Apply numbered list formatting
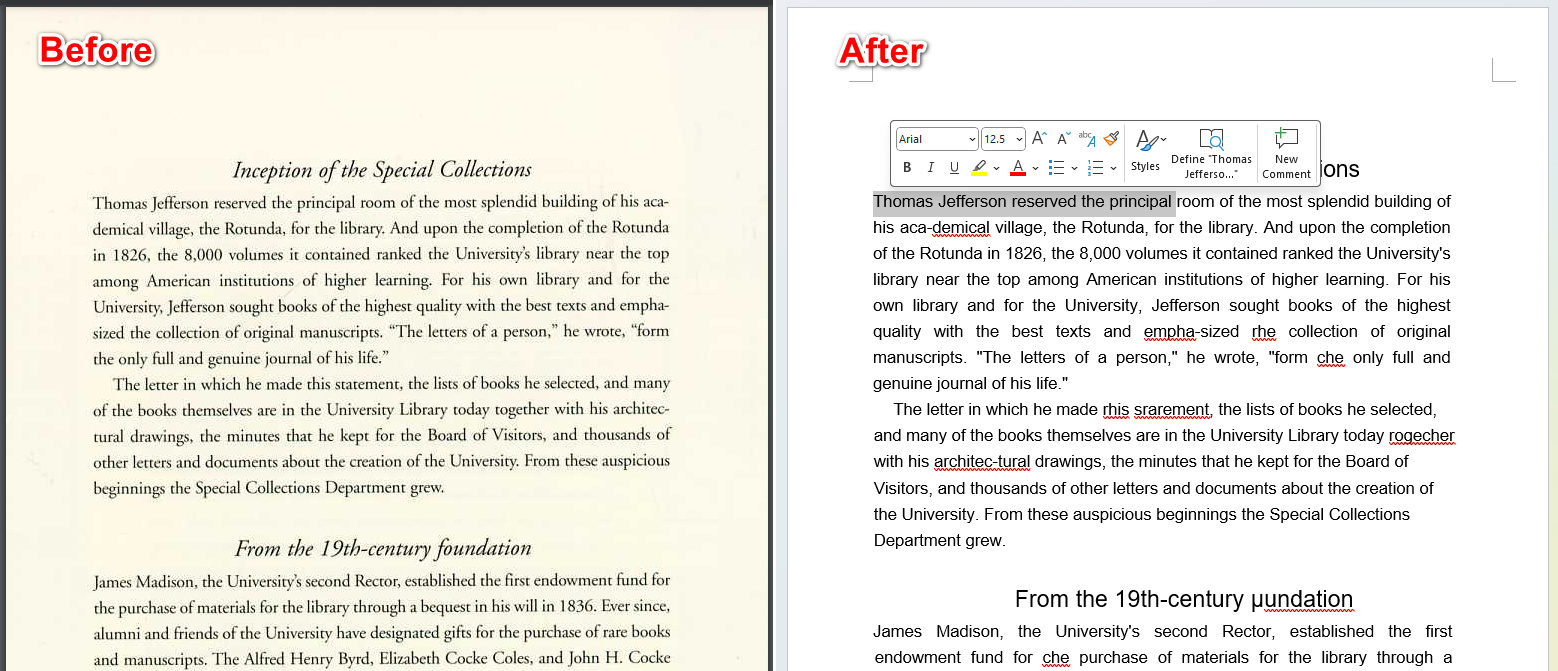Image resolution: width=1558 pixels, height=671 pixels. 1096,167
